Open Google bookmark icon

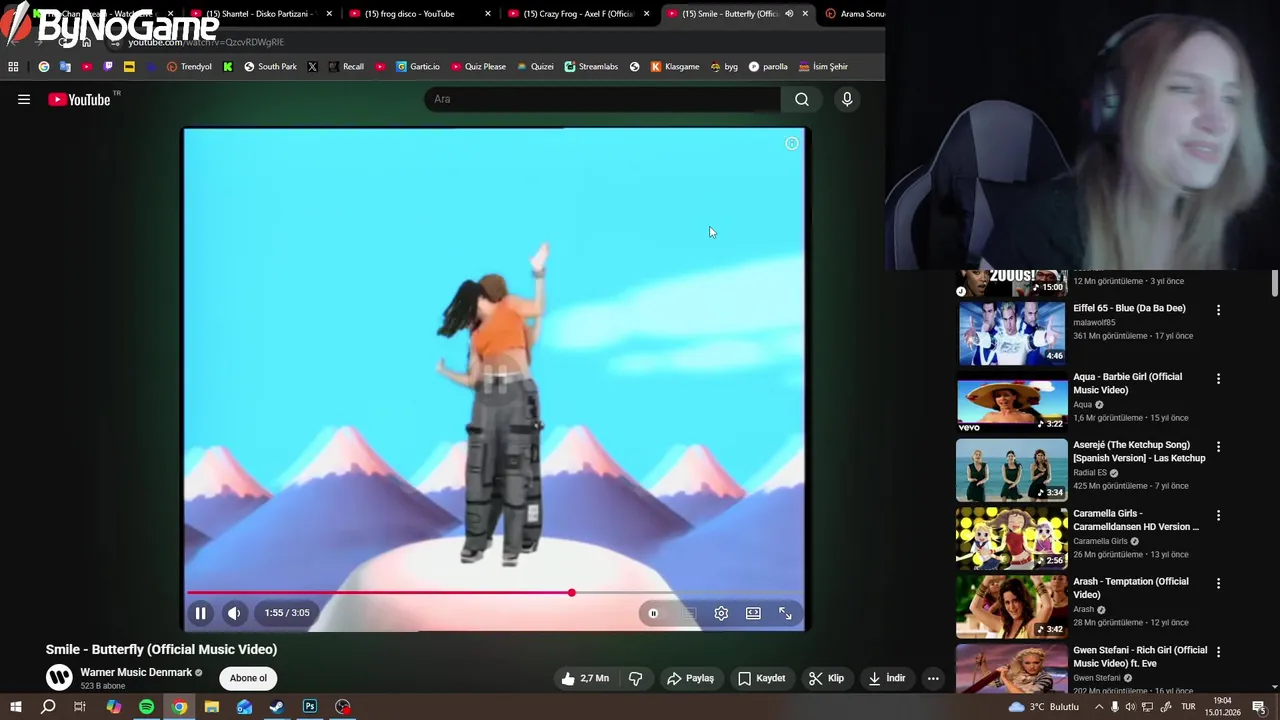44,67
